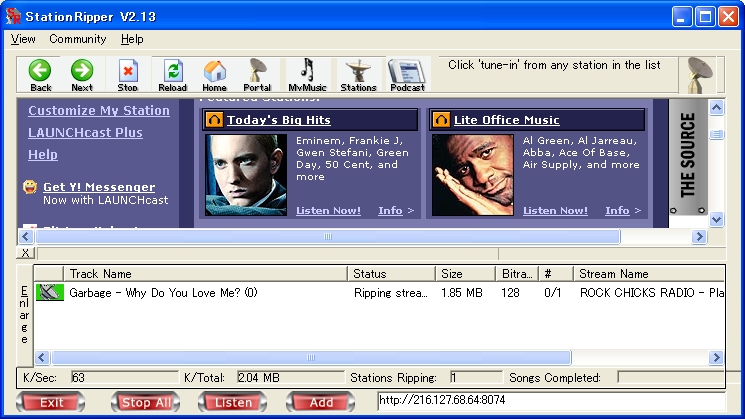Click headphone icon beside Lite Office Music
The image size is (745, 419).
pyautogui.click(x=441, y=120)
